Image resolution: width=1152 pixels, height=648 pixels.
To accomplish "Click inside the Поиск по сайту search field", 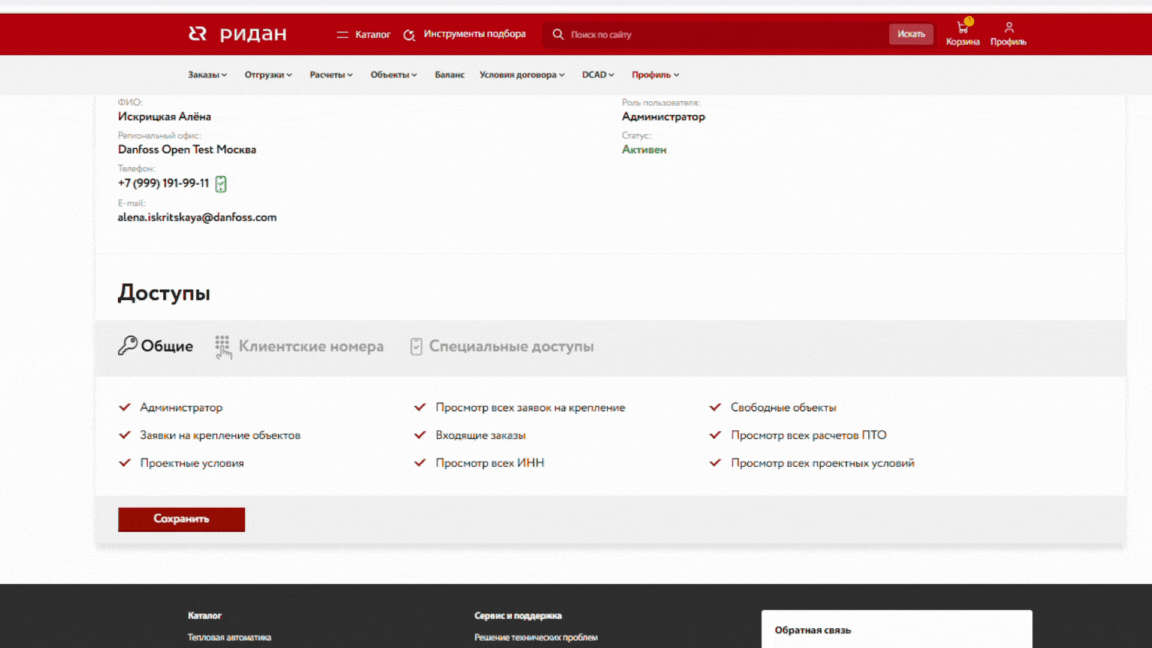I will click(x=700, y=34).
